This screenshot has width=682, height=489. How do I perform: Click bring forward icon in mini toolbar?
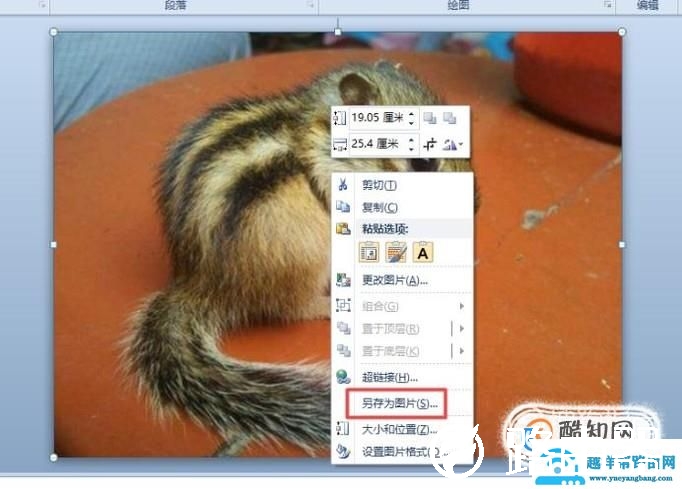point(430,118)
